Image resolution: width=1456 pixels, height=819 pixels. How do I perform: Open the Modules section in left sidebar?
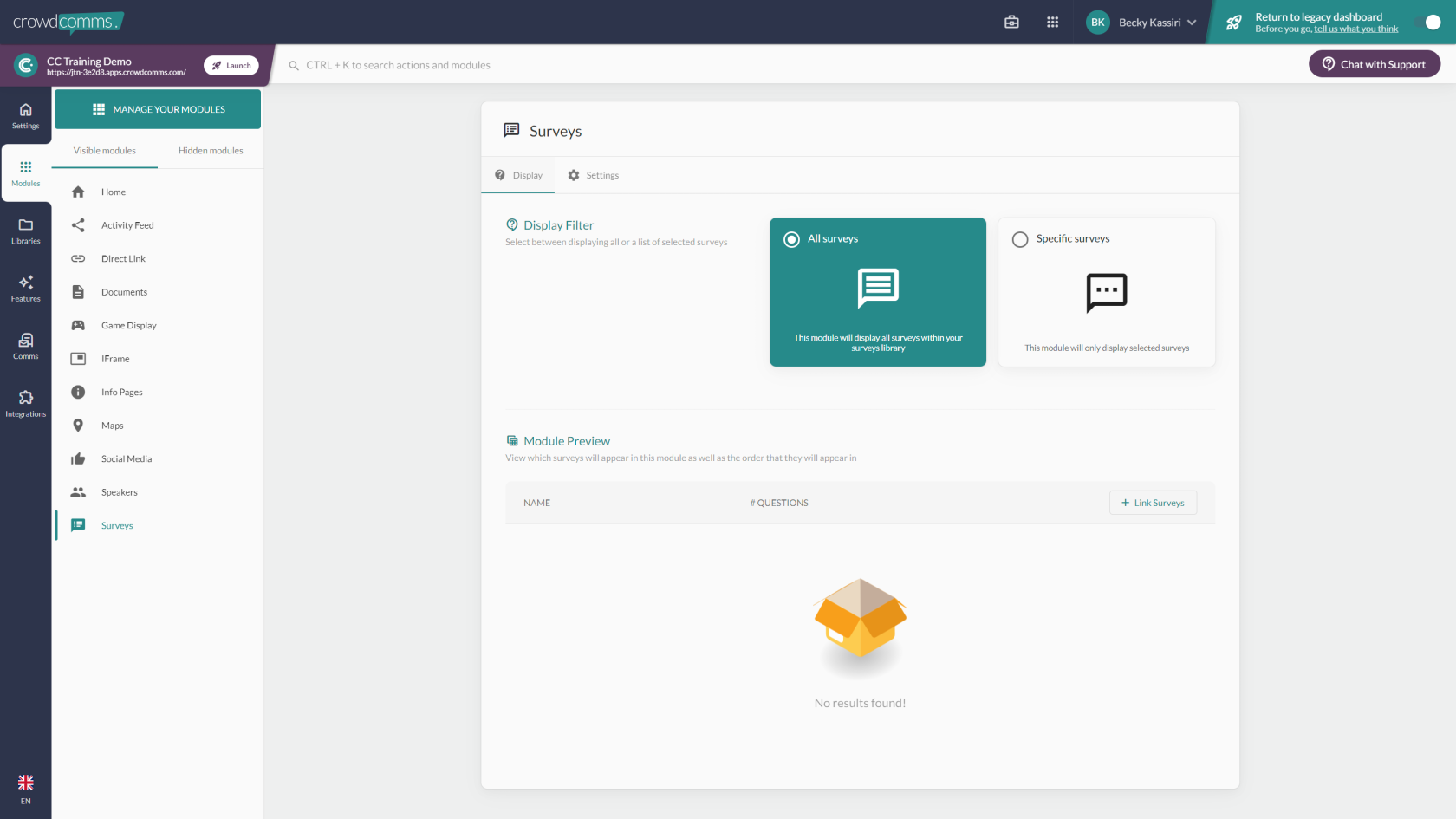[25, 173]
